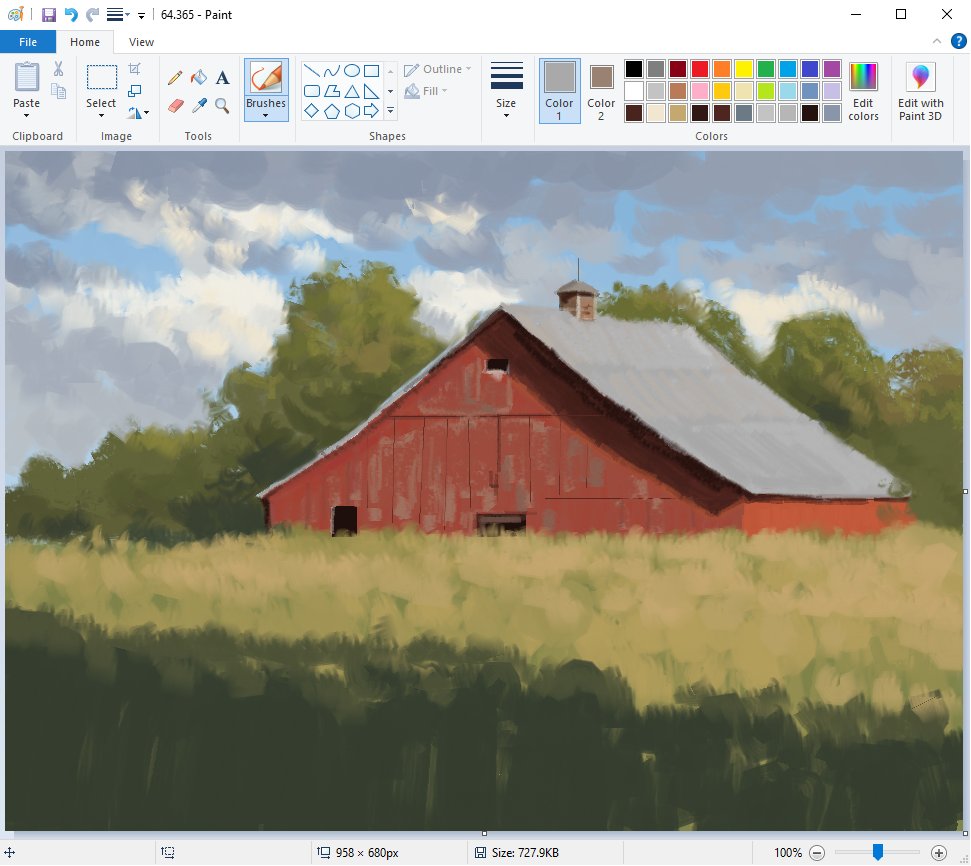
Task: Pick the purple color swatch
Action: [832, 69]
